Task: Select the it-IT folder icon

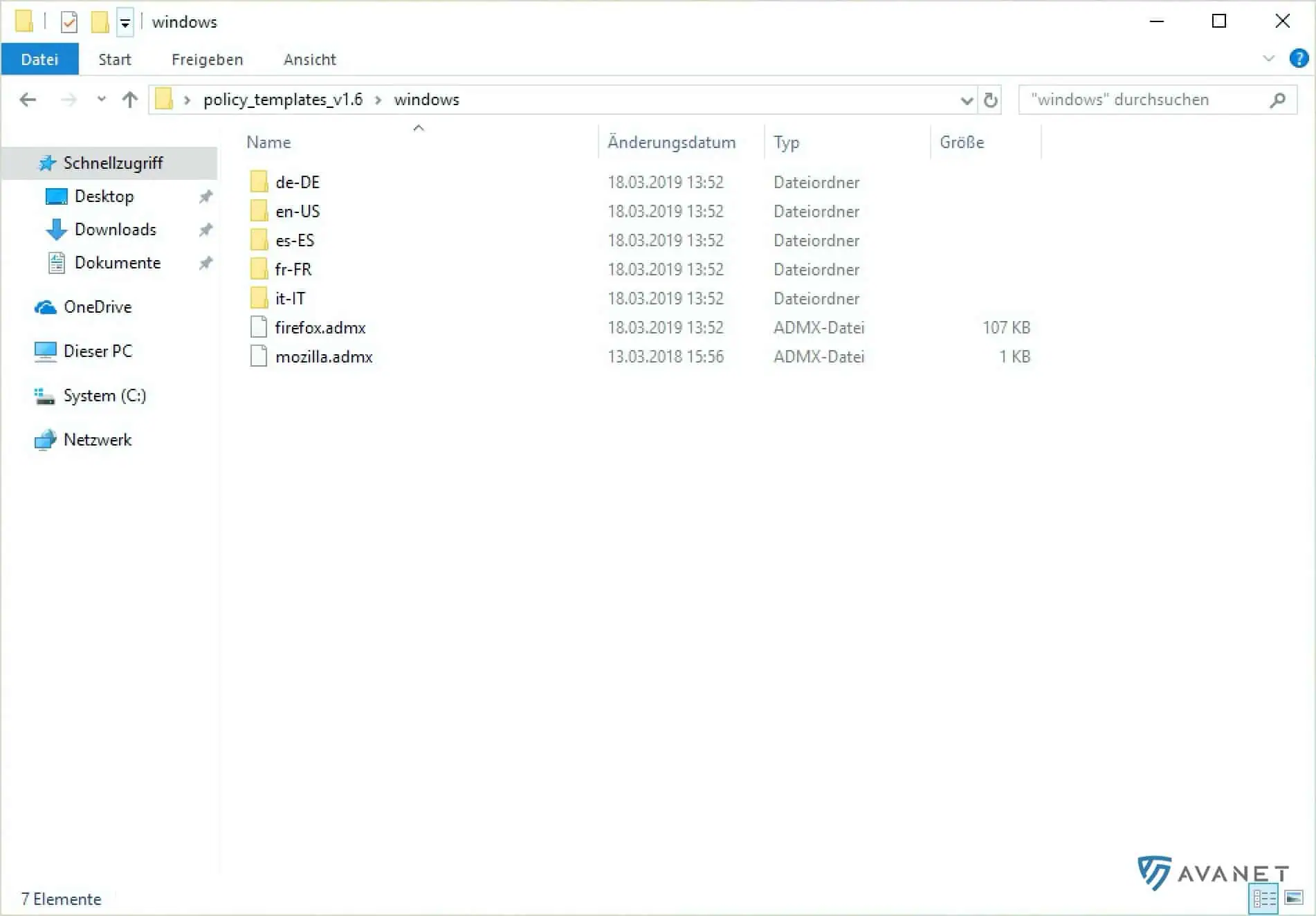Action: pos(259,298)
